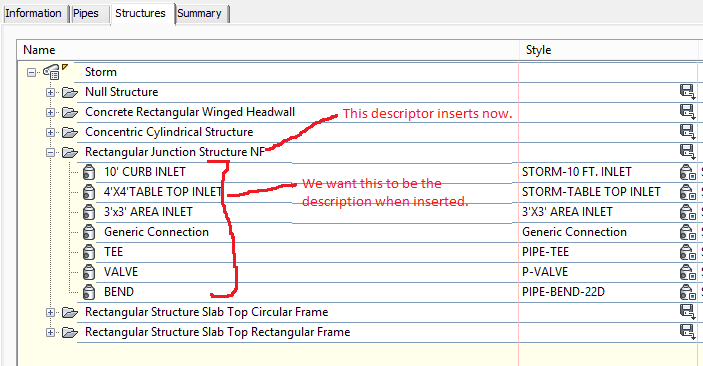Image resolution: width=703 pixels, height=366 pixels.
Task: Click style picker icon for Generic Connection style
Action: point(687,232)
